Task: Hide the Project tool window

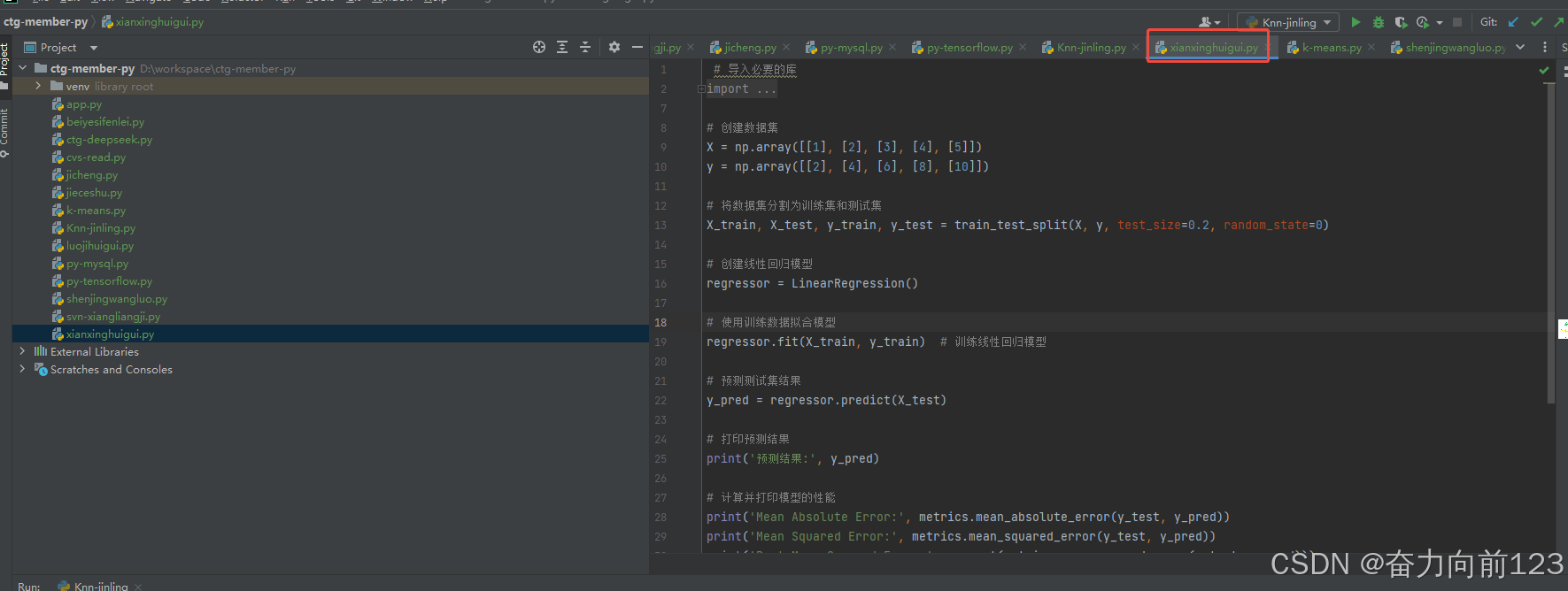Action: click(x=637, y=47)
